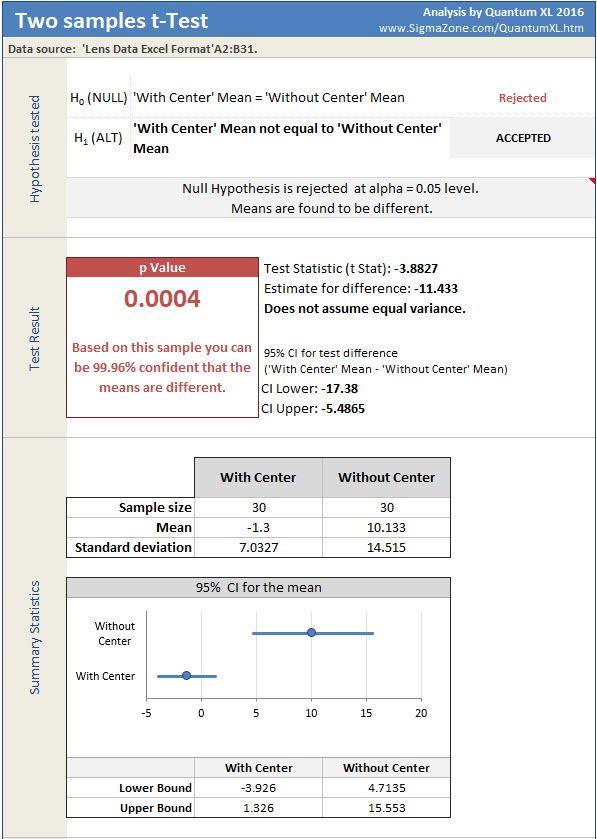Click the 'Without Center' mean dot on chart
Screen dimensions: 597x839
pyautogui.click(x=311, y=632)
